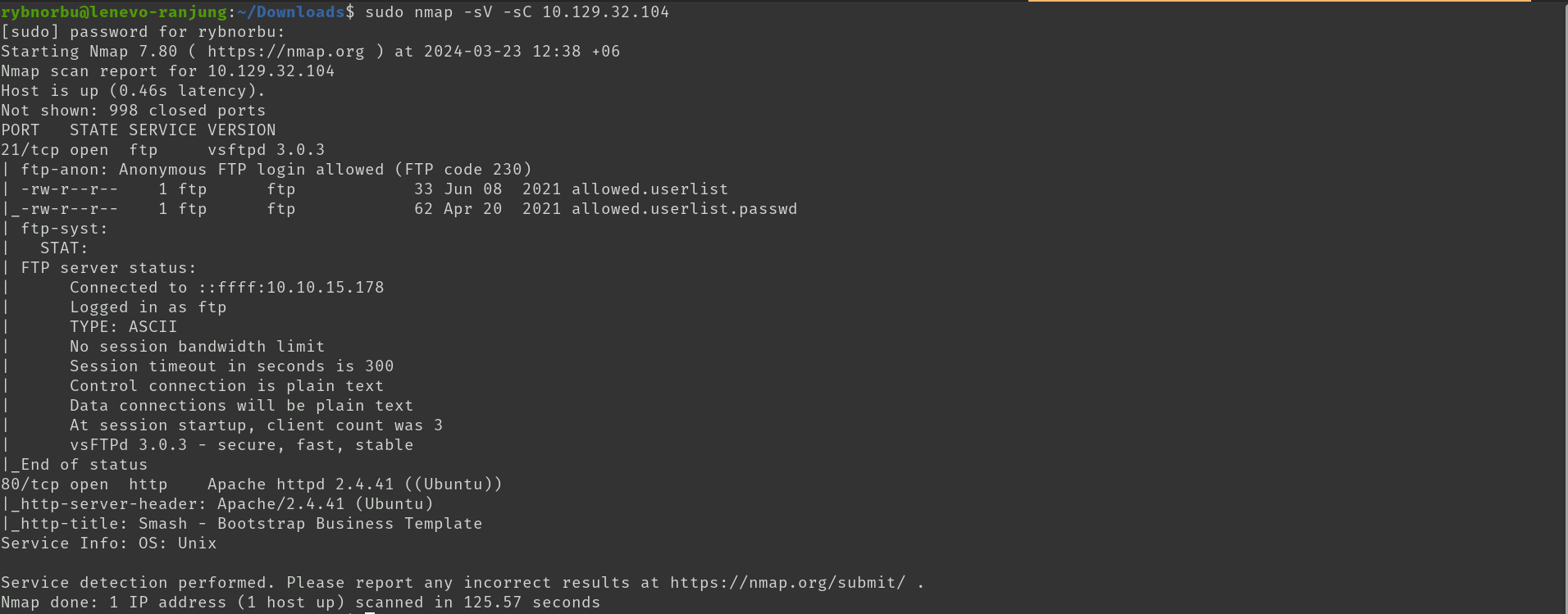Click the 21/tcp open port entry
The image size is (1568, 614).
point(54,150)
